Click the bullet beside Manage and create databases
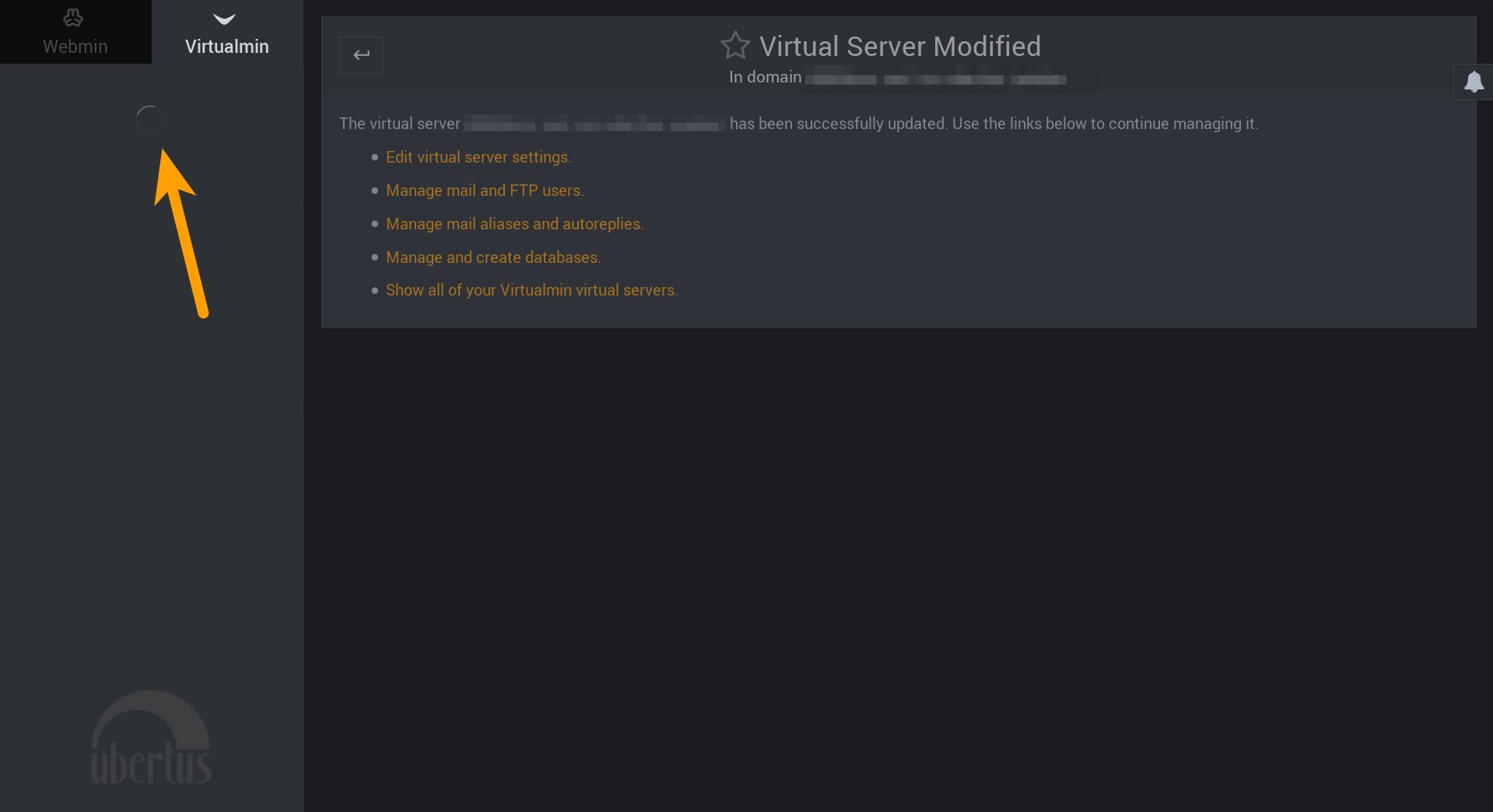Screen dimensions: 1493x812 [x=374, y=257]
